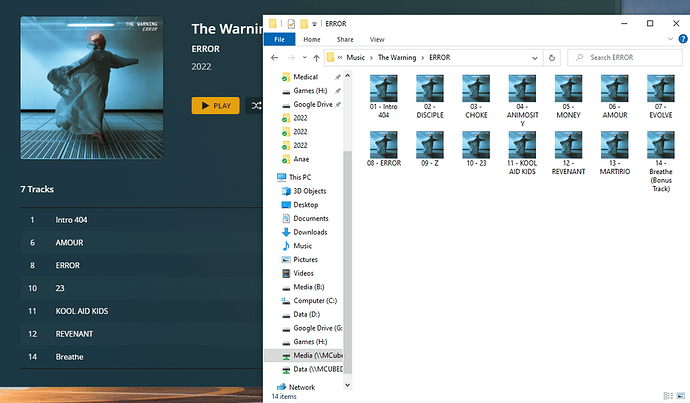Screen dimensions: 690x403
Task: Select Music in navigation pane
Action: [x=302, y=245]
